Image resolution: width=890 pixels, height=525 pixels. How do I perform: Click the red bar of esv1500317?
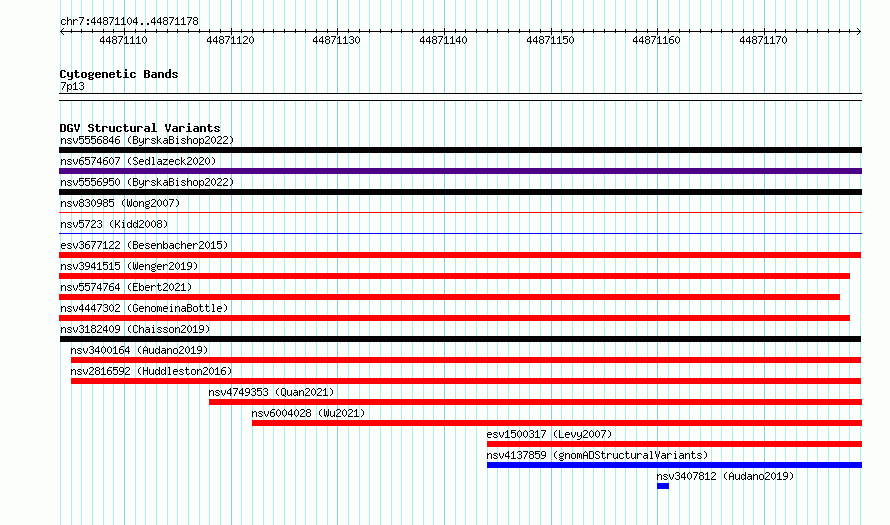coord(674,444)
